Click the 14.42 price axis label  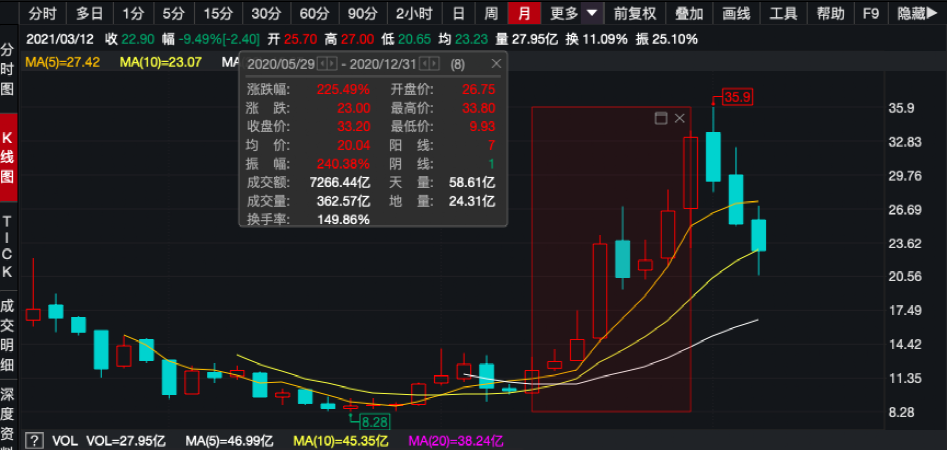[905, 344]
